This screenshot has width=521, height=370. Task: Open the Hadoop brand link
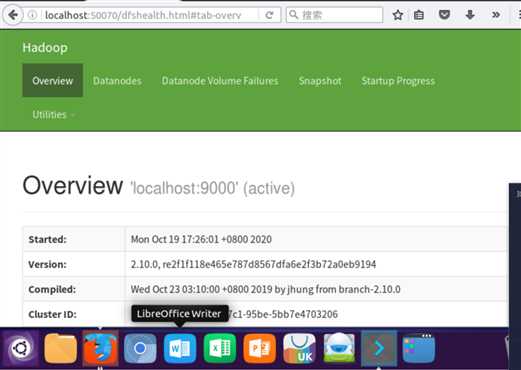pyautogui.click(x=45, y=48)
